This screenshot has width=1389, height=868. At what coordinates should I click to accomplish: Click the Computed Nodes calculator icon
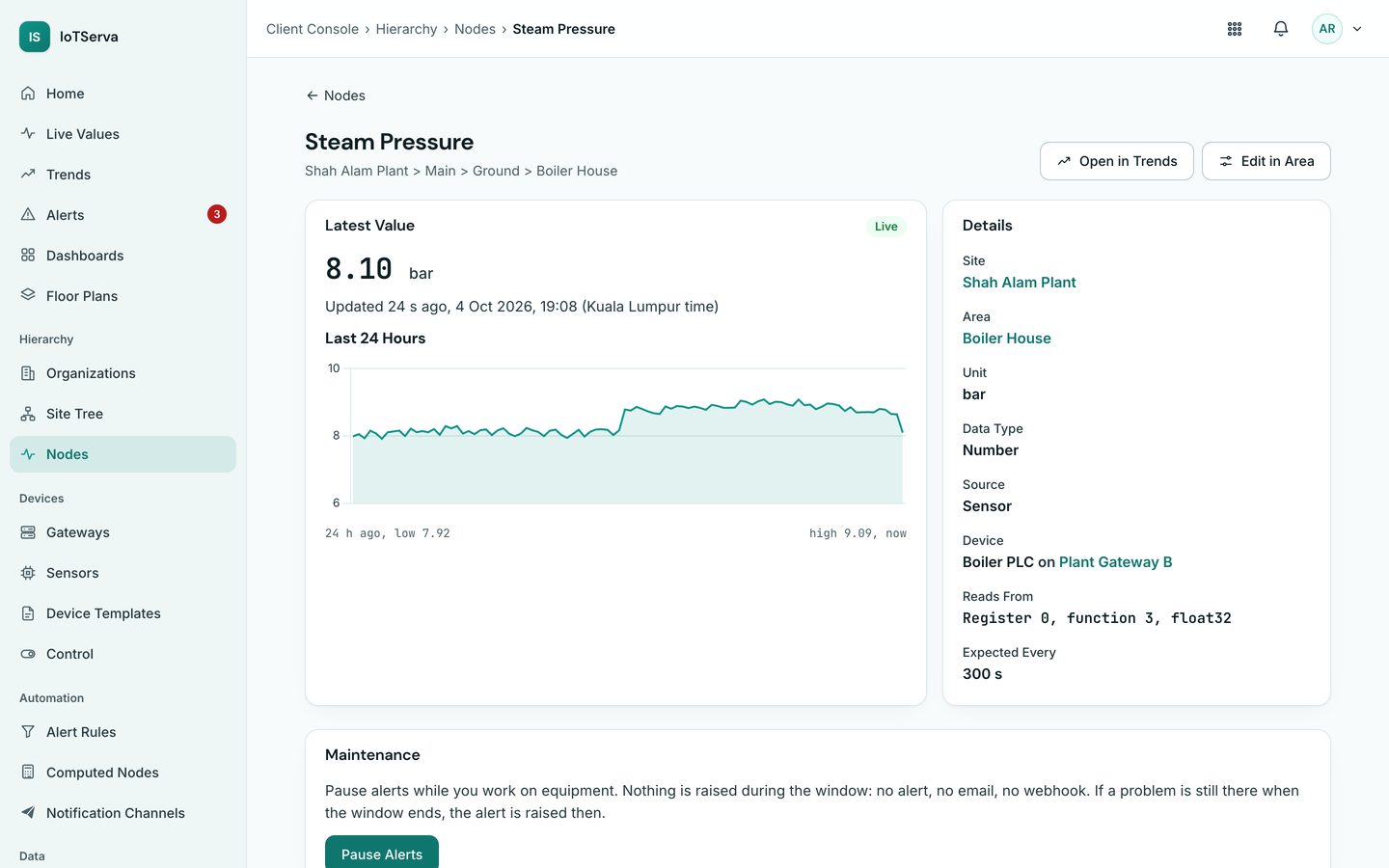pos(28,773)
